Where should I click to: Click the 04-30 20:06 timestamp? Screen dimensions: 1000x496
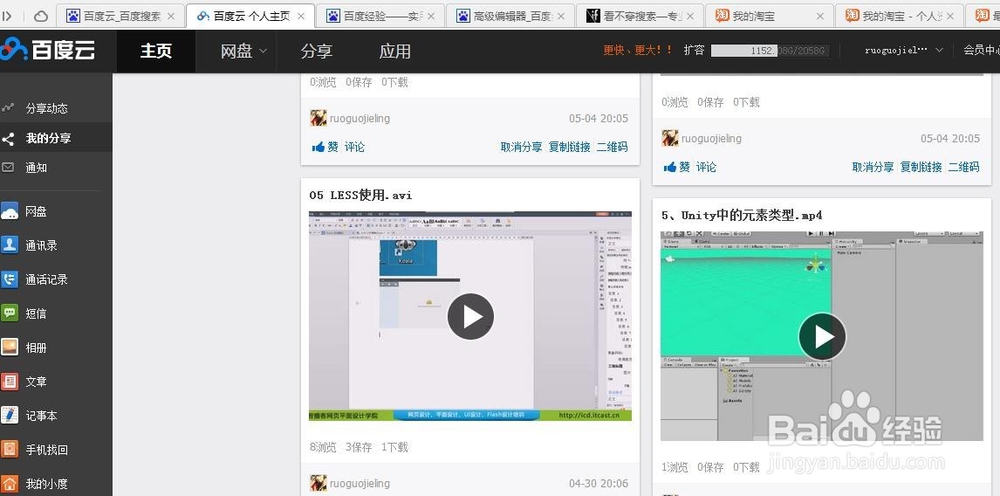coord(598,483)
